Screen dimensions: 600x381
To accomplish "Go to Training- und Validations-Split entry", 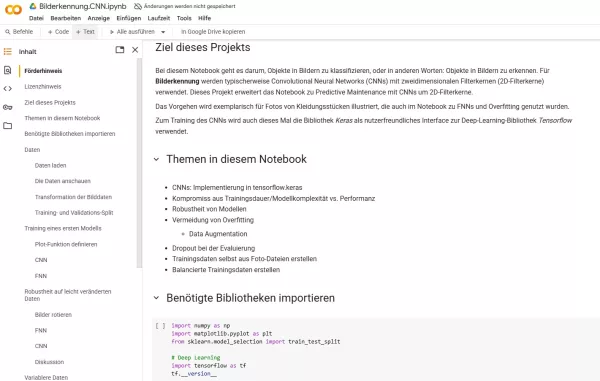I will [x=74, y=213].
